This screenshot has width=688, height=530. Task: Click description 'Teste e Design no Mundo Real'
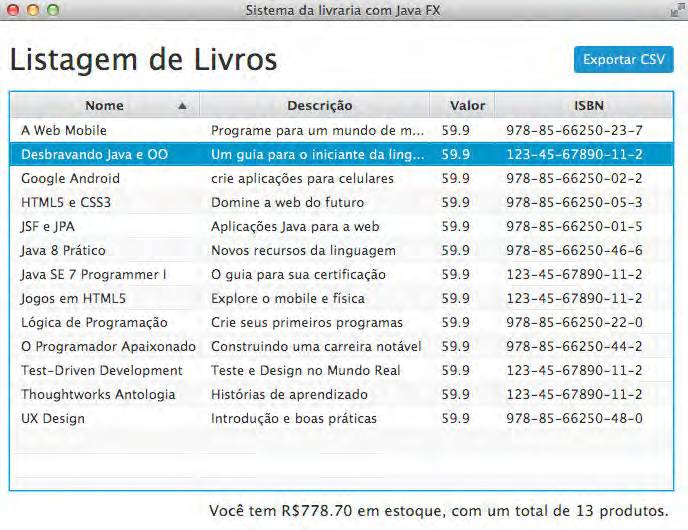coord(306,370)
